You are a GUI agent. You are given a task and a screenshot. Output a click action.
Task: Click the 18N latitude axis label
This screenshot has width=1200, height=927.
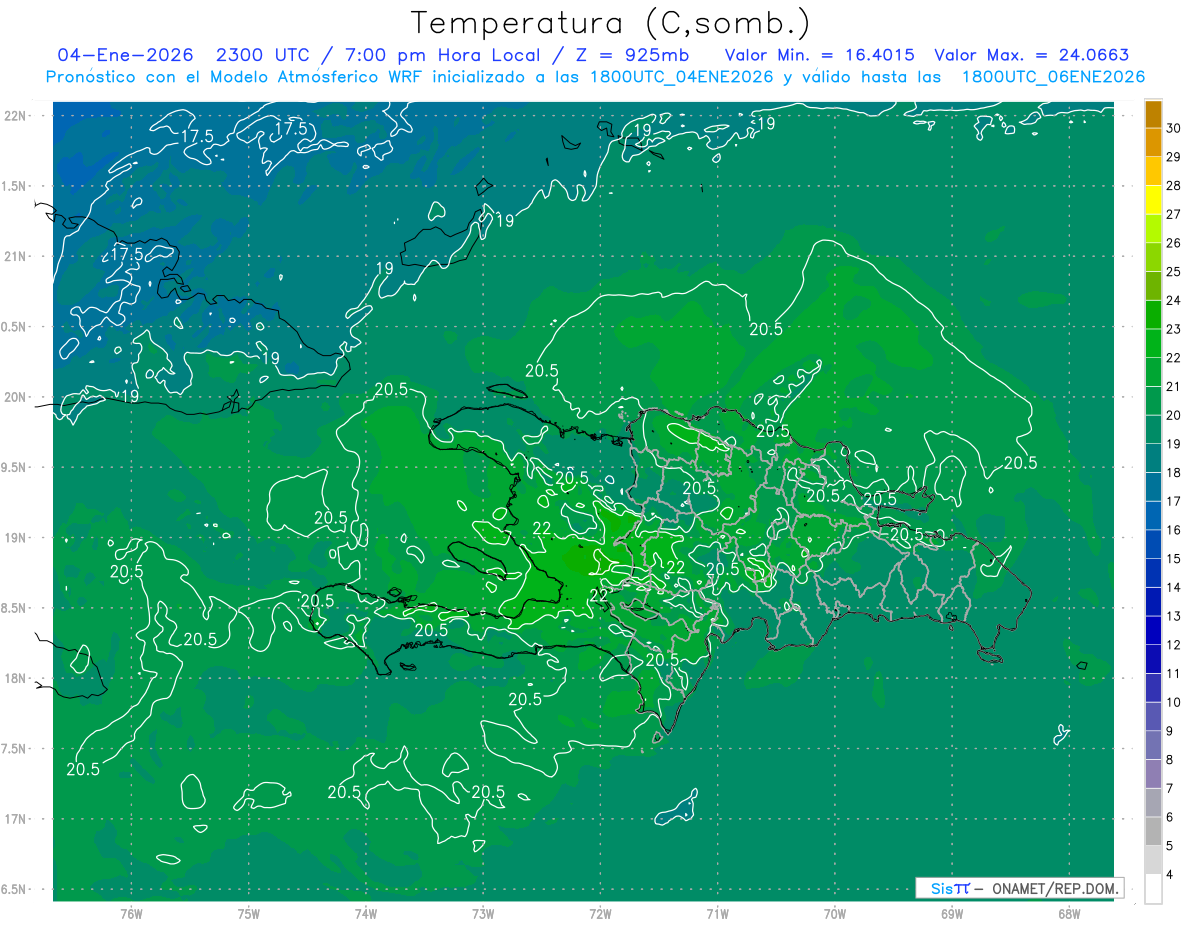coord(15,678)
